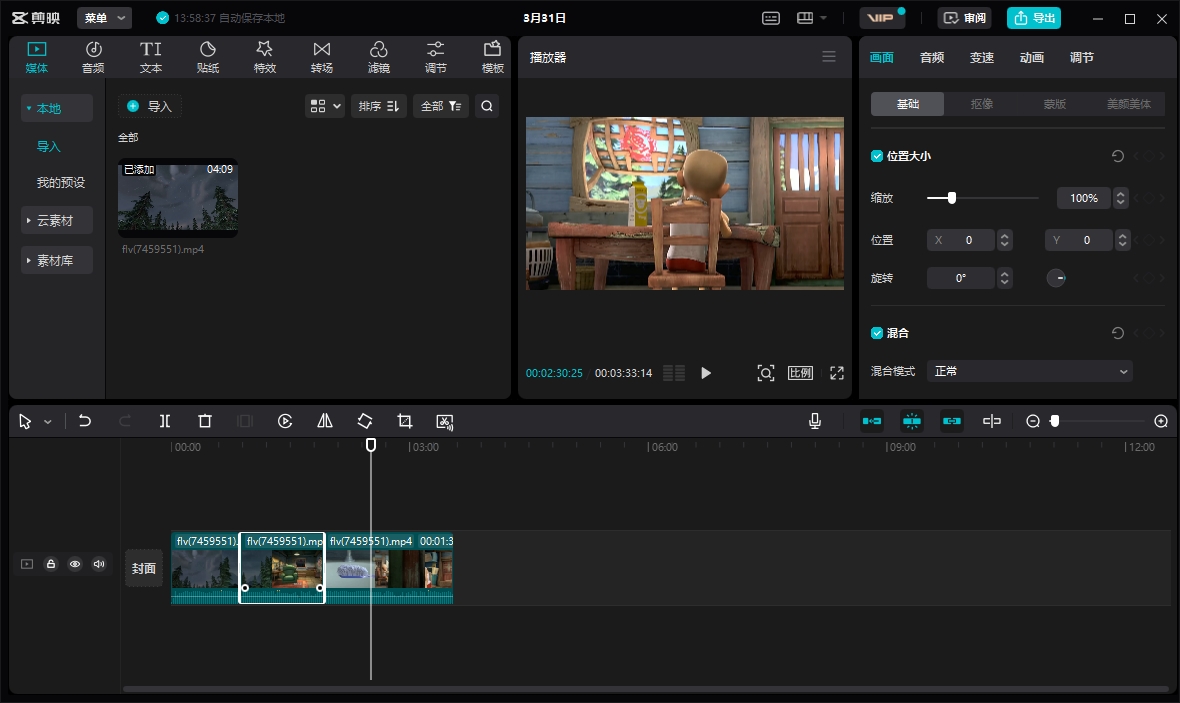The width and height of the screenshot is (1180, 703).
Task: Switch to the 调节 tab in properties panel
Action: click(x=1081, y=57)
